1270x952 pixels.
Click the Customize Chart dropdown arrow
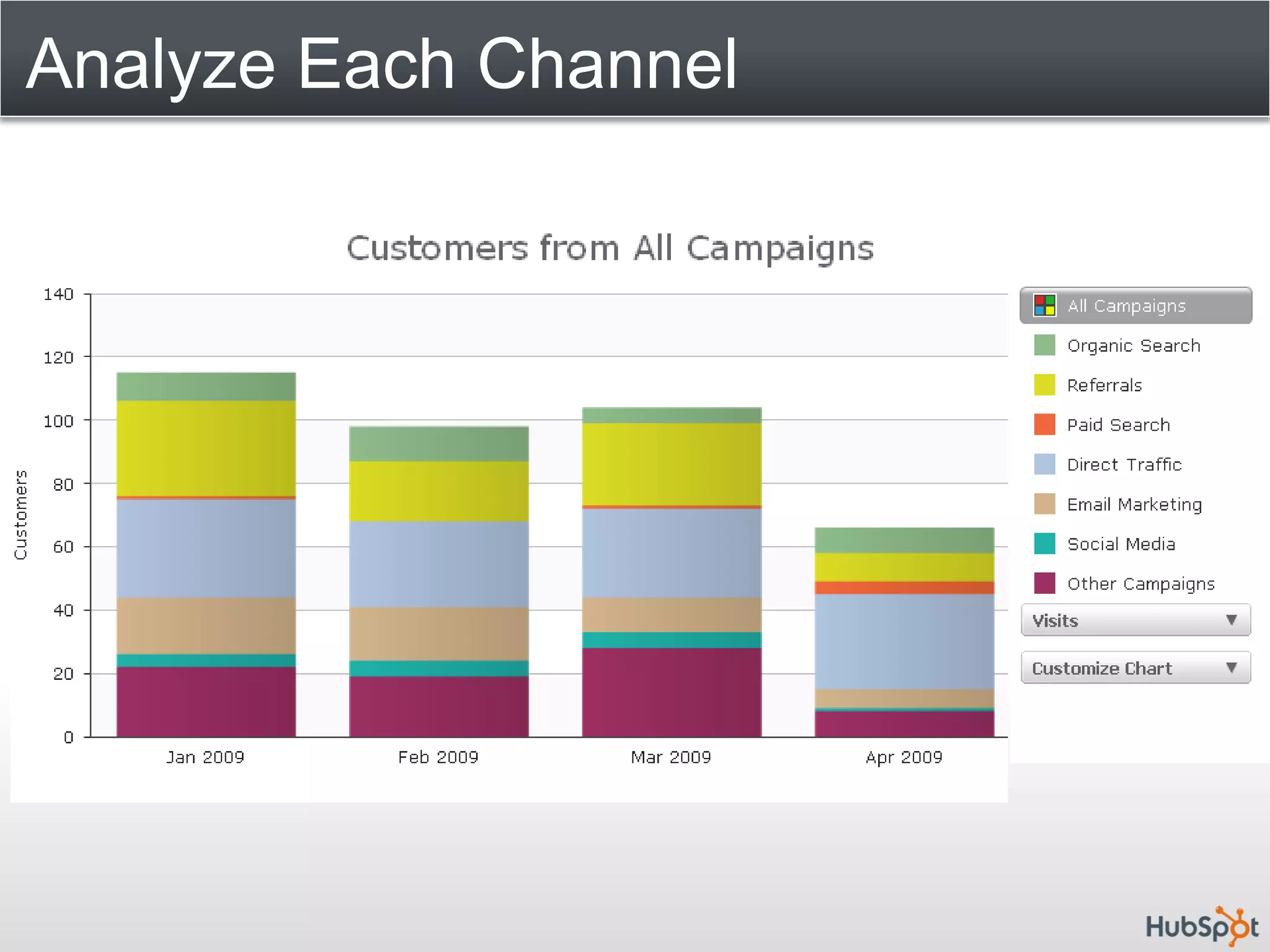click(x=1232, y=668)
